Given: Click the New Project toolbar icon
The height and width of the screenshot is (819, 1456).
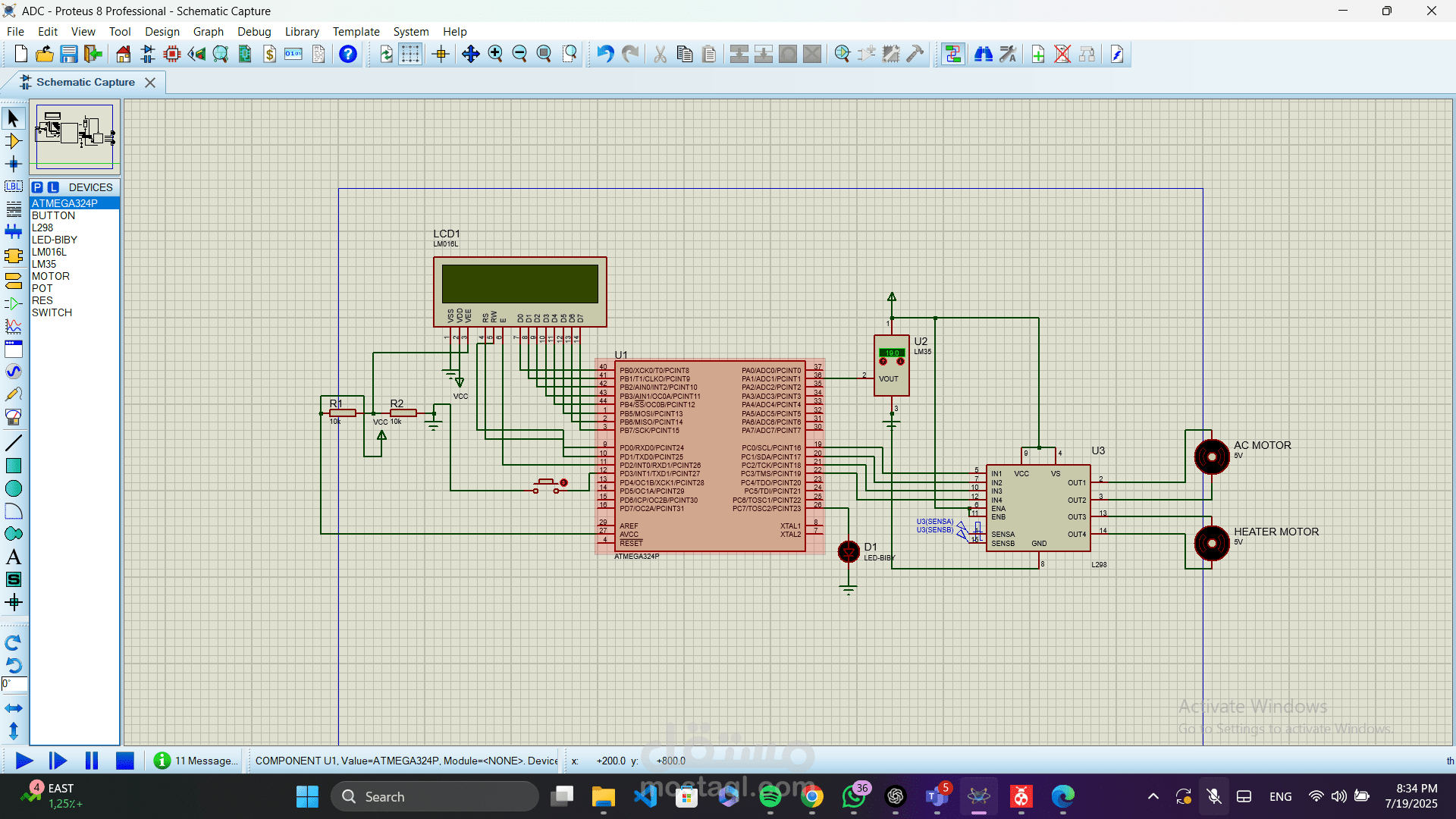Looking at the screenshot, I should pos(20,54).
